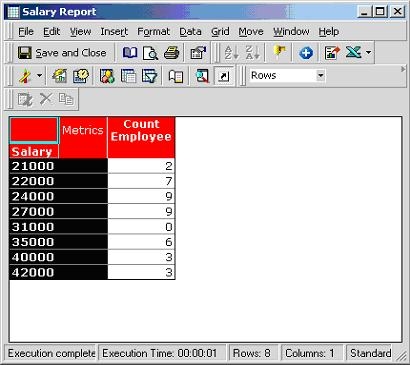Viewport: 410px width, 365px height.
Task: Click the magnifier search data icon
Action: tap(202, 76)
